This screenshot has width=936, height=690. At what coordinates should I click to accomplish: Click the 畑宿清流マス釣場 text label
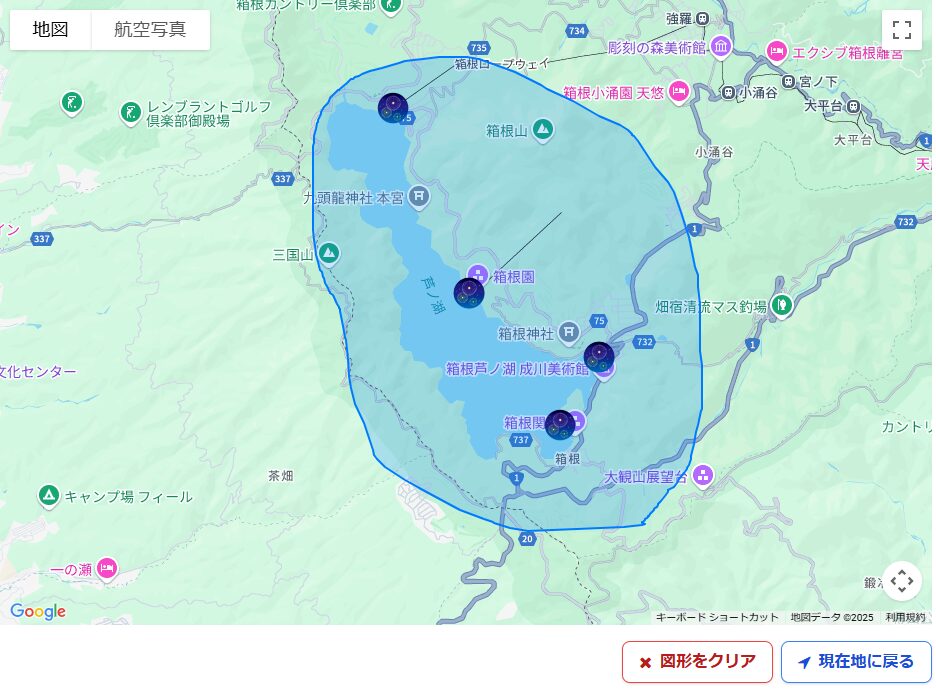tap(711, 307)
